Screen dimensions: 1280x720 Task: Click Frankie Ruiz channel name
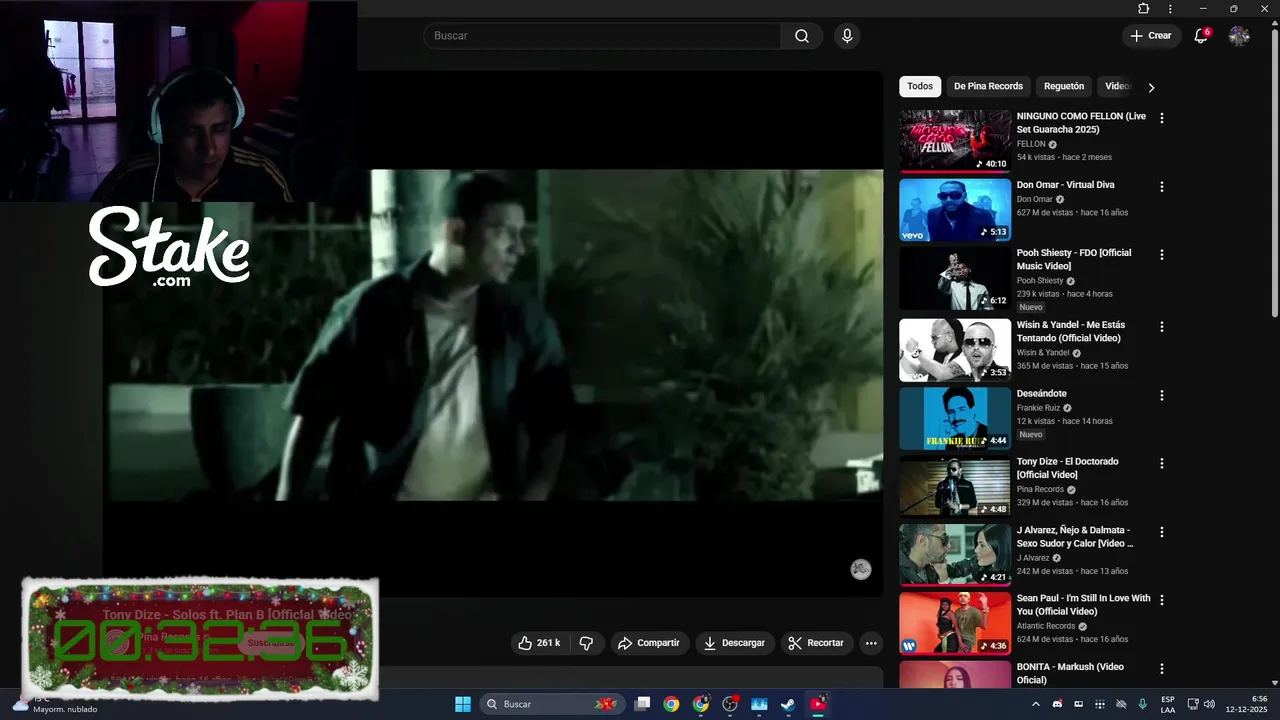1038,408
